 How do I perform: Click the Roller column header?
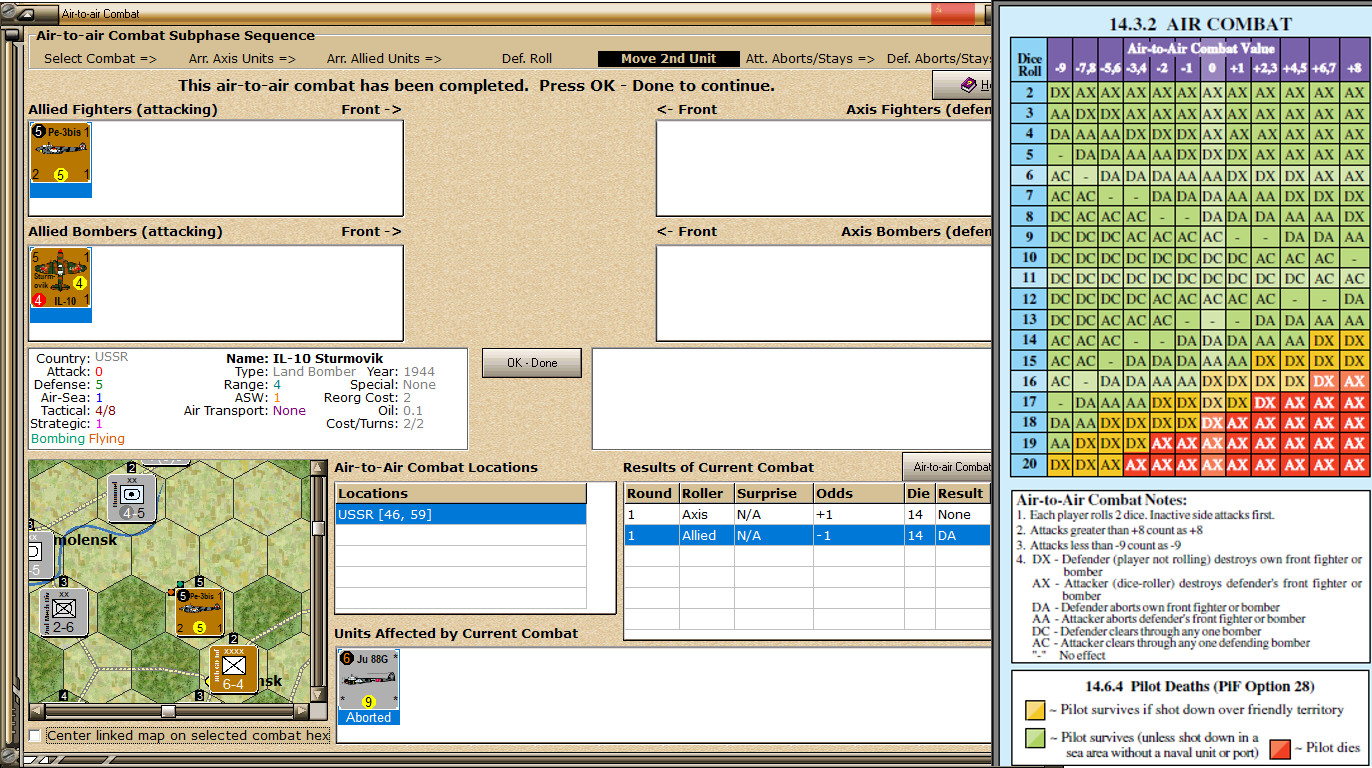[705, 493]
